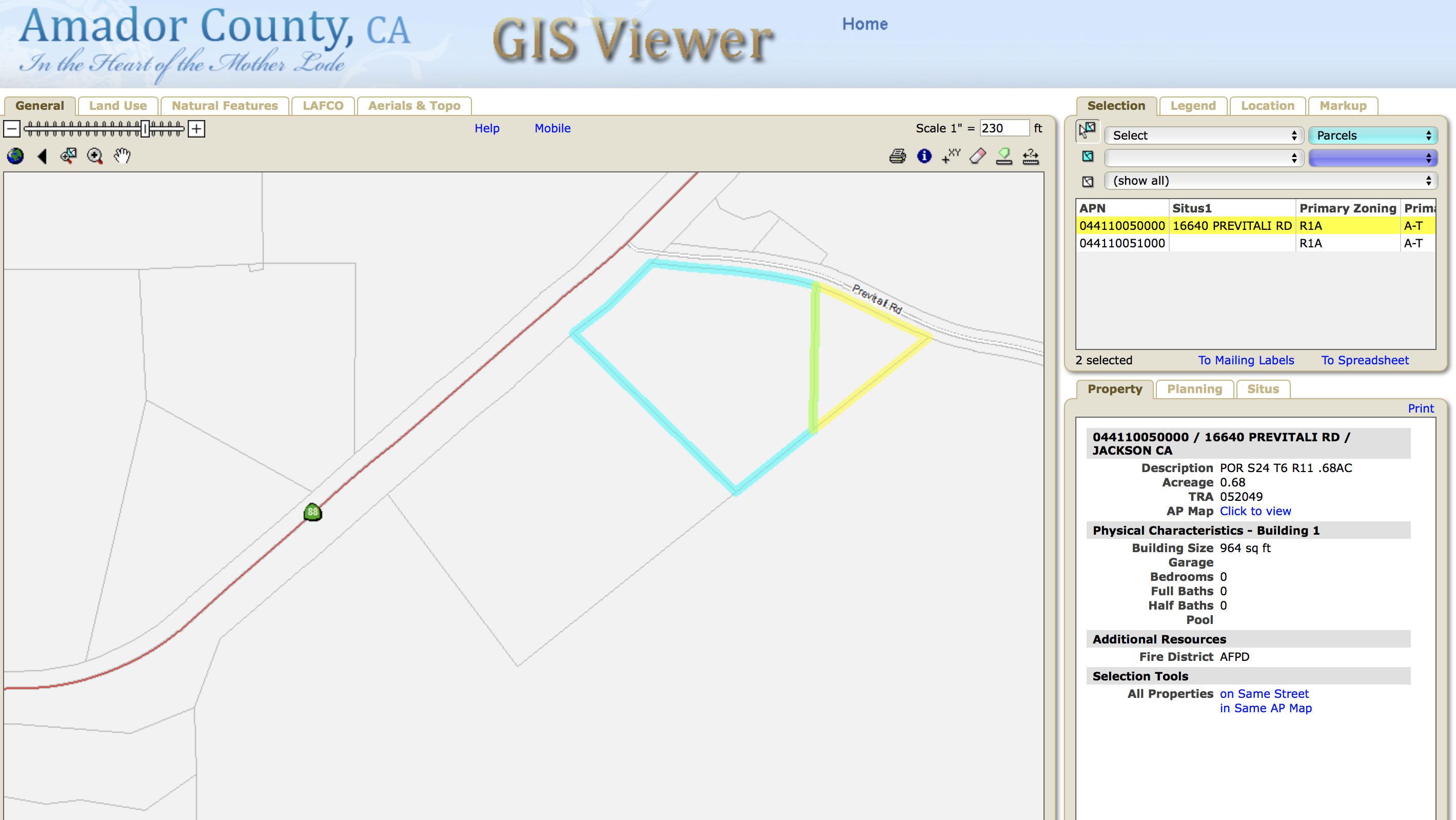Click the white filter square icon
The height and width of the screenshot is (820, 1456).
(x=1088, y=182)
